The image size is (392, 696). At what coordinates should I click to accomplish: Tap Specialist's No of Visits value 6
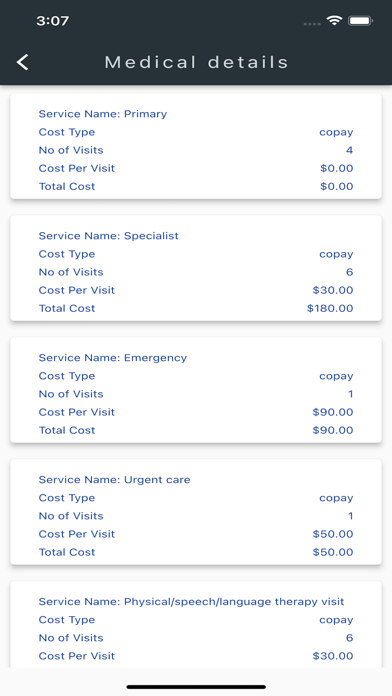pos(349,272)
